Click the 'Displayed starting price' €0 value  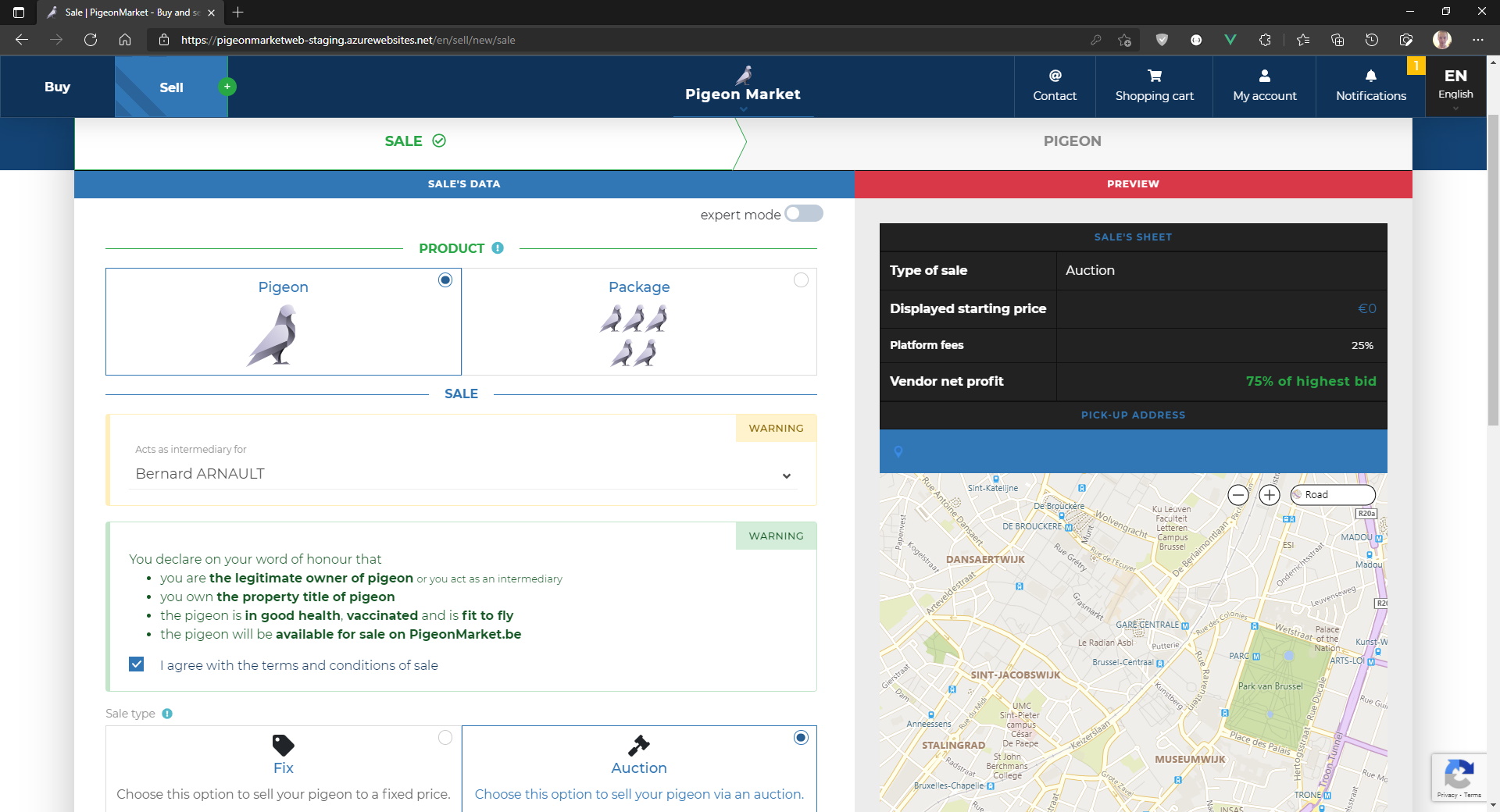pyautogui.click(x=1367, y=309)
